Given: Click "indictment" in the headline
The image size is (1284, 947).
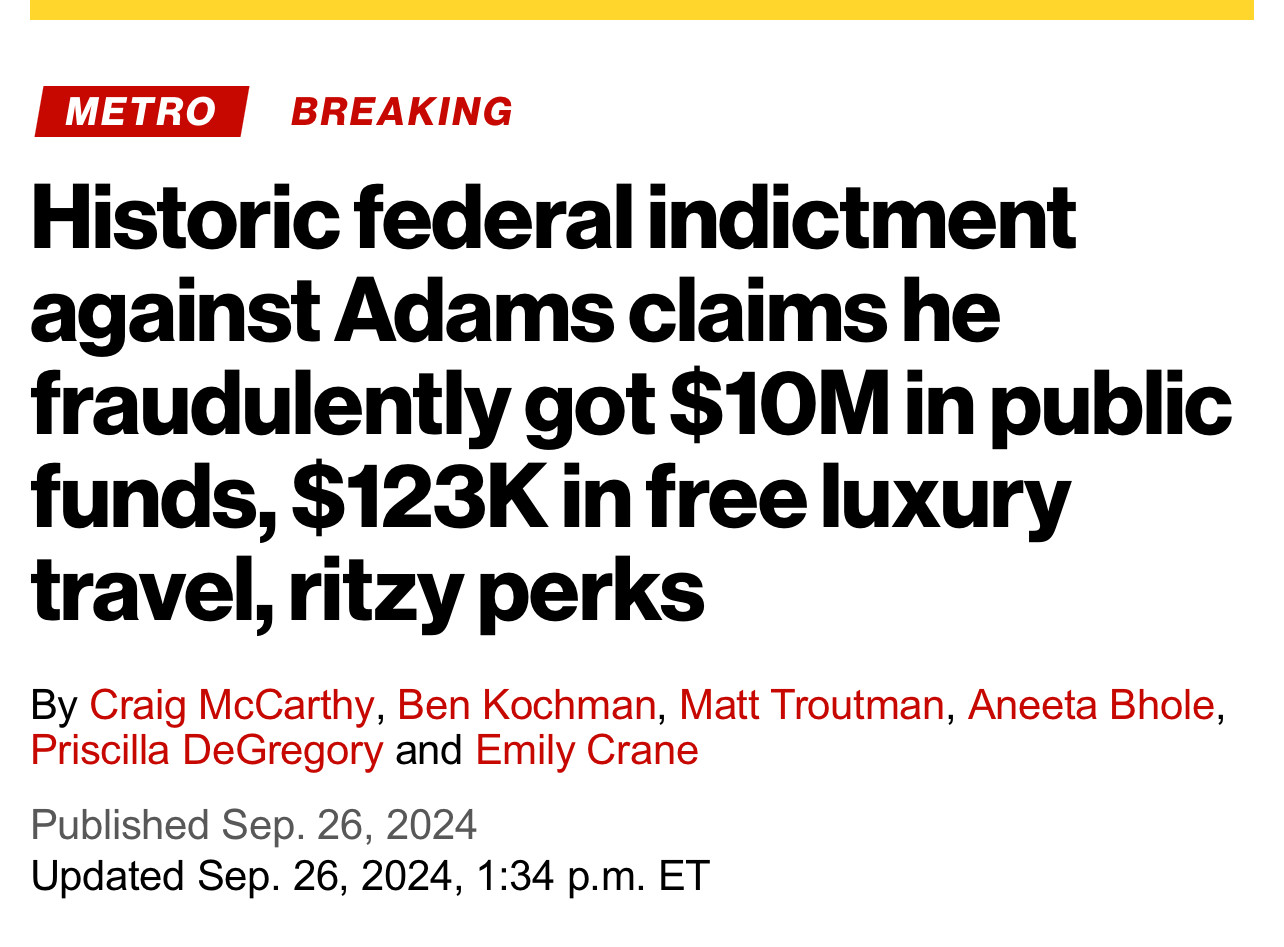Looking at the screenshot, I should coord(860,217).
